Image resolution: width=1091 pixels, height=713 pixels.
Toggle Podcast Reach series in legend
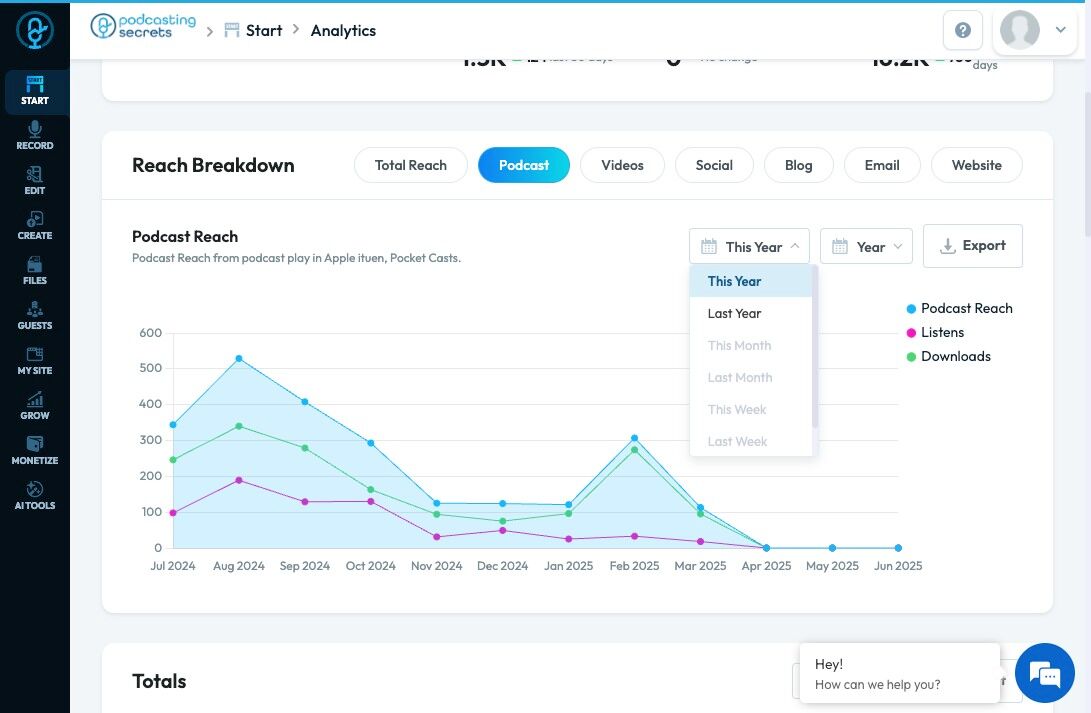point(959,308)
